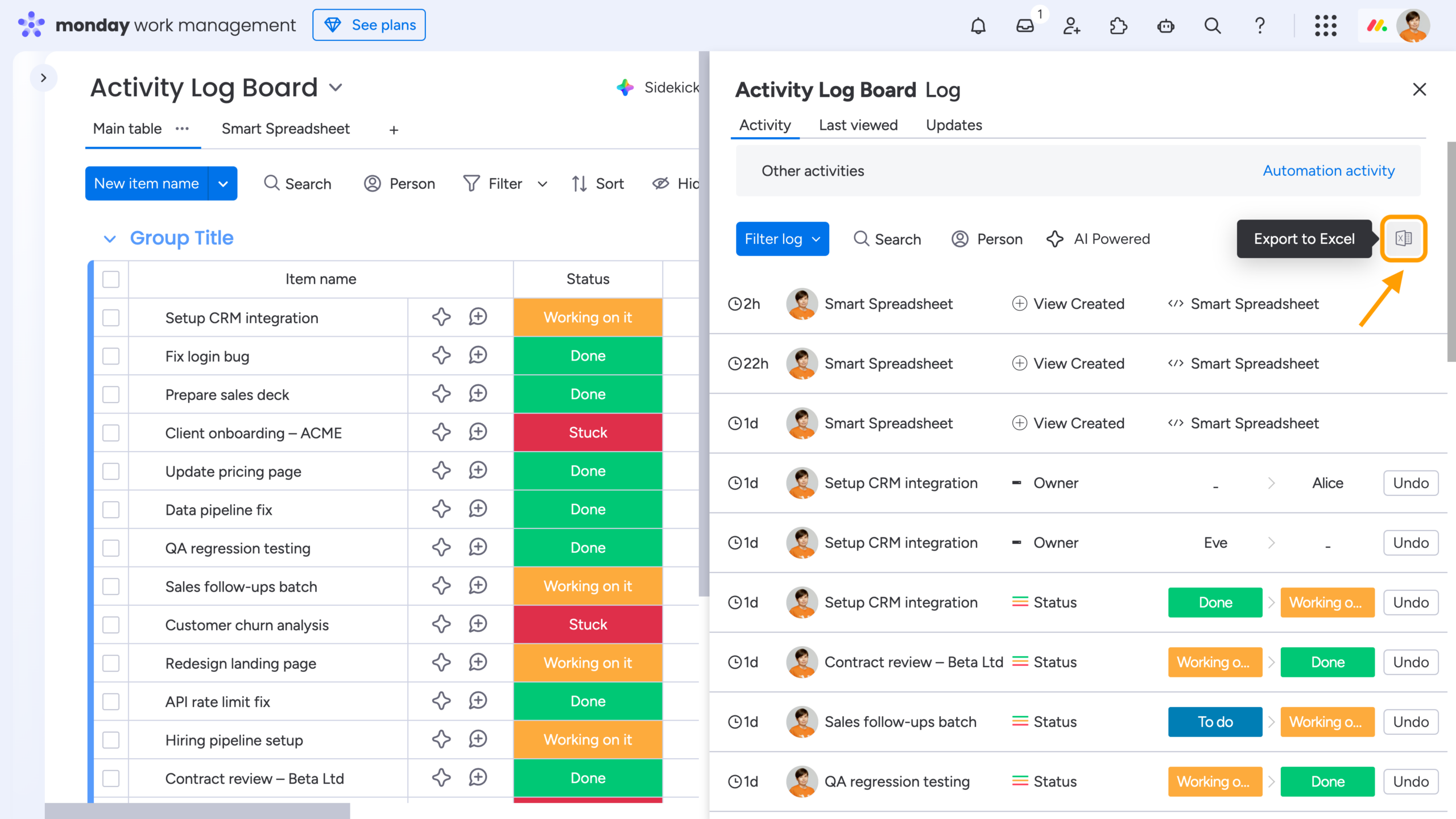
Task: Open the help question mark
Action: coord(1260,26)
